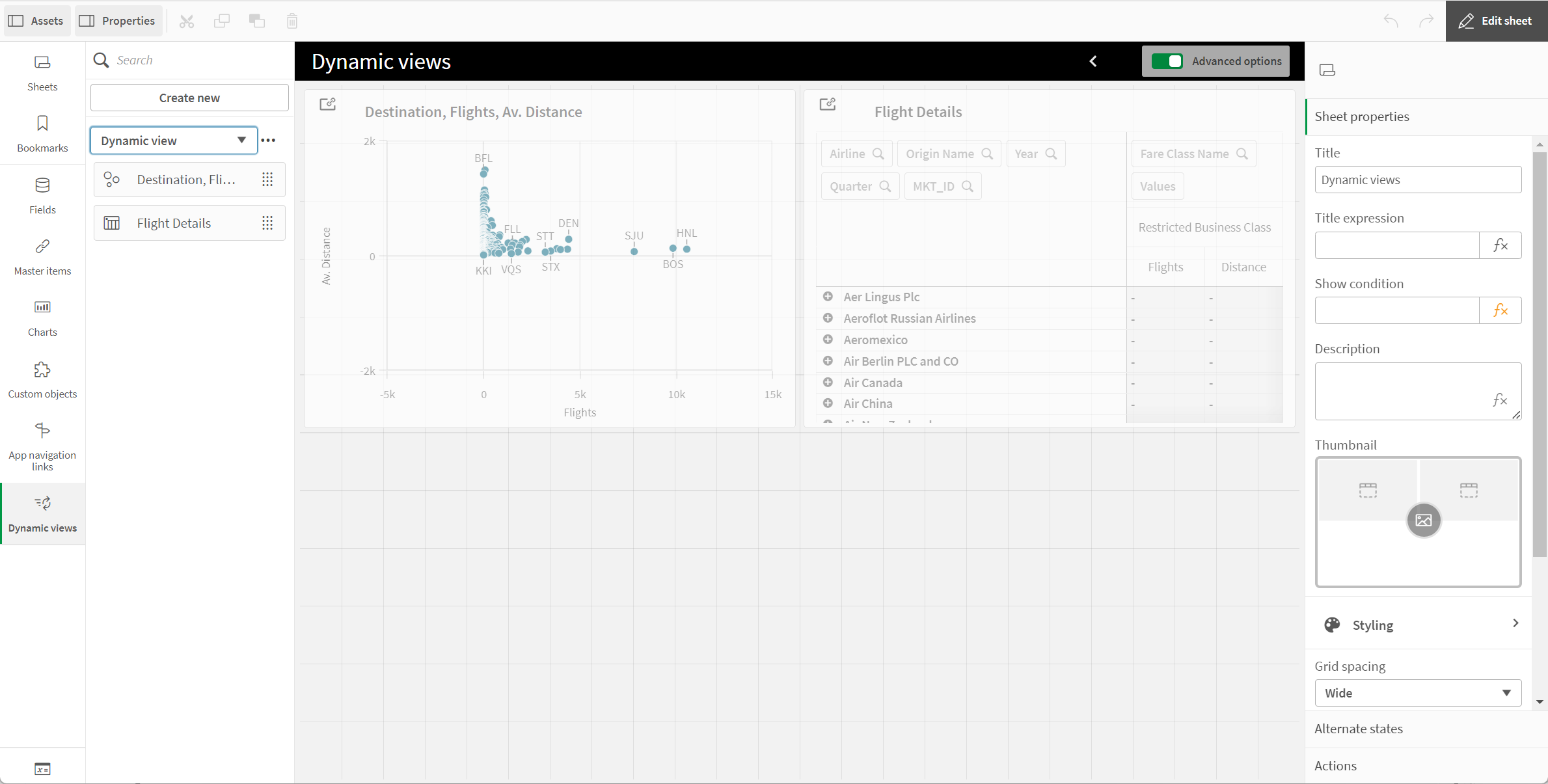Click the Sheets panel icon
1548x784 pixels.
(42, 63)
